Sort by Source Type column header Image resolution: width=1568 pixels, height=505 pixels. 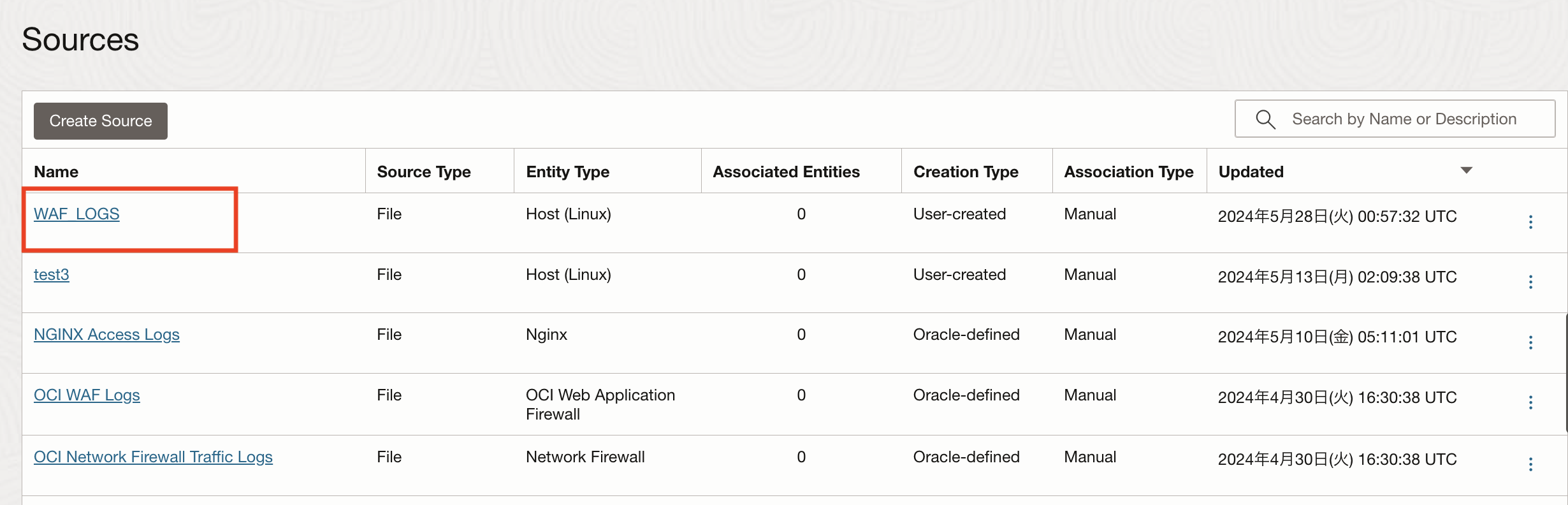coord(423,172)
